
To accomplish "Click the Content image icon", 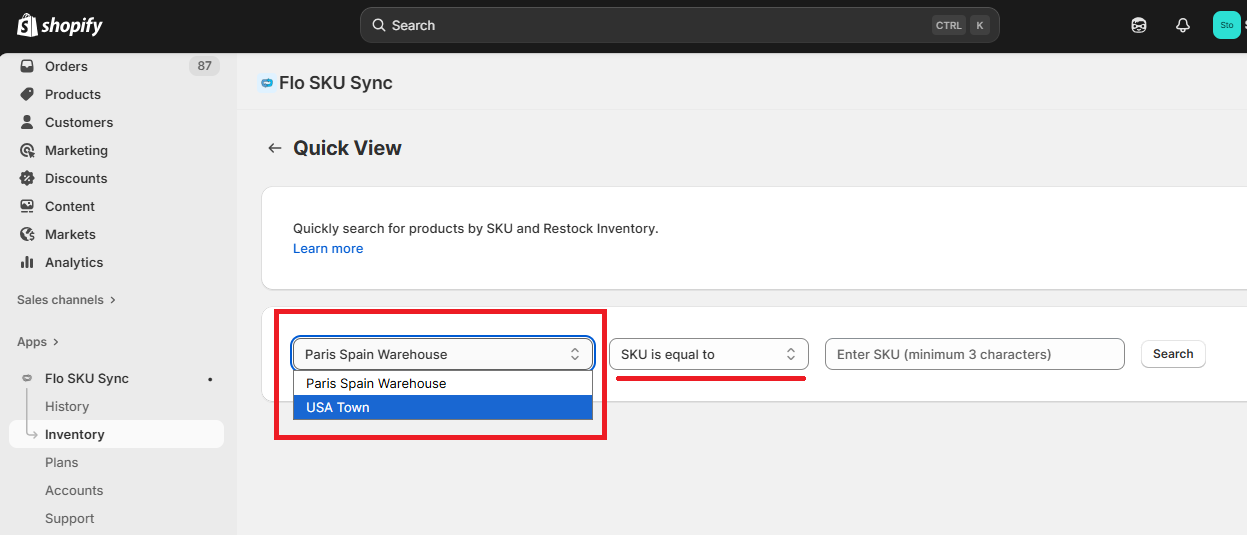I will pyautogui.click(x=27, y=206).
